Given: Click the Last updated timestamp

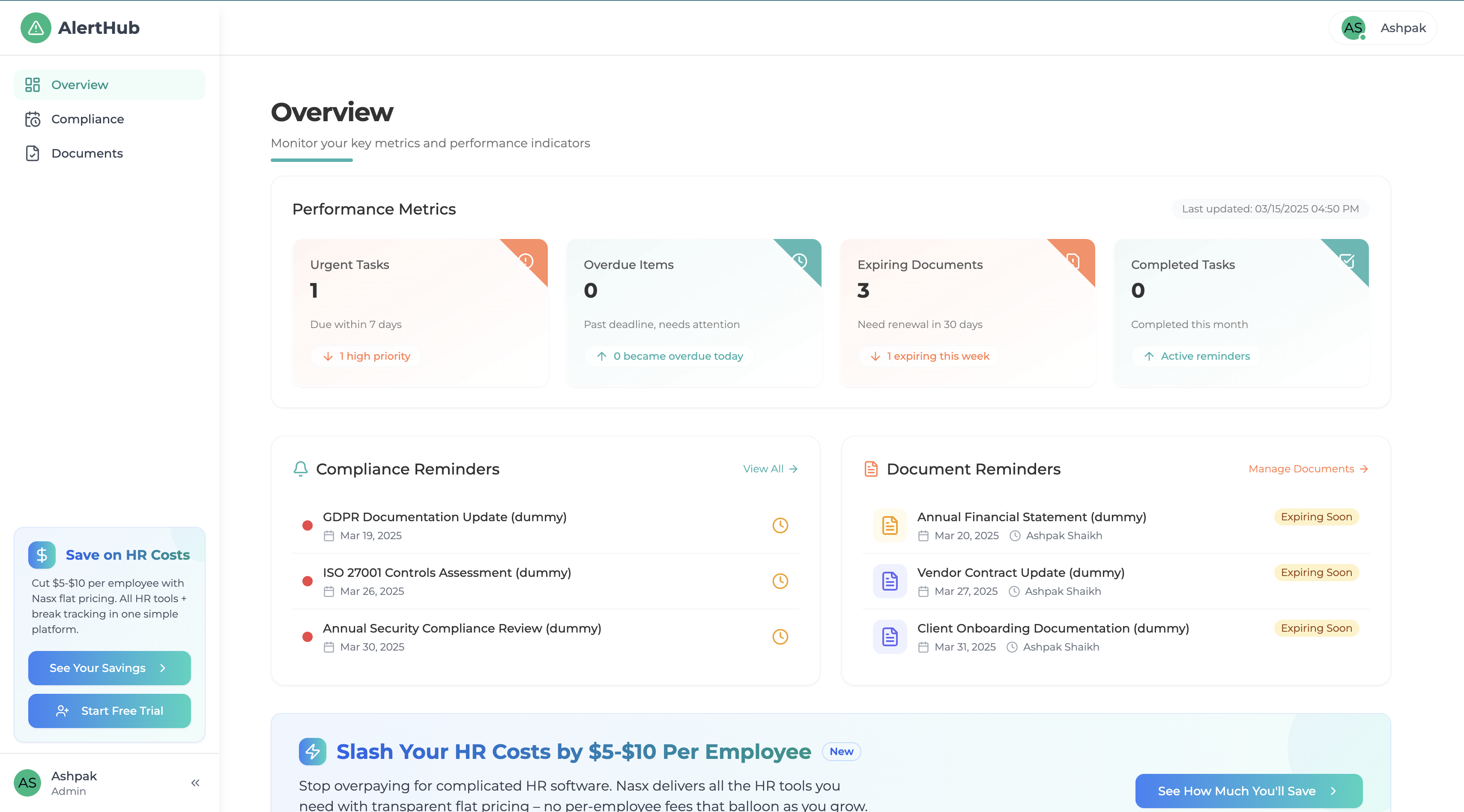Looking at the screenshot, I should click(x=1270, y=209).
